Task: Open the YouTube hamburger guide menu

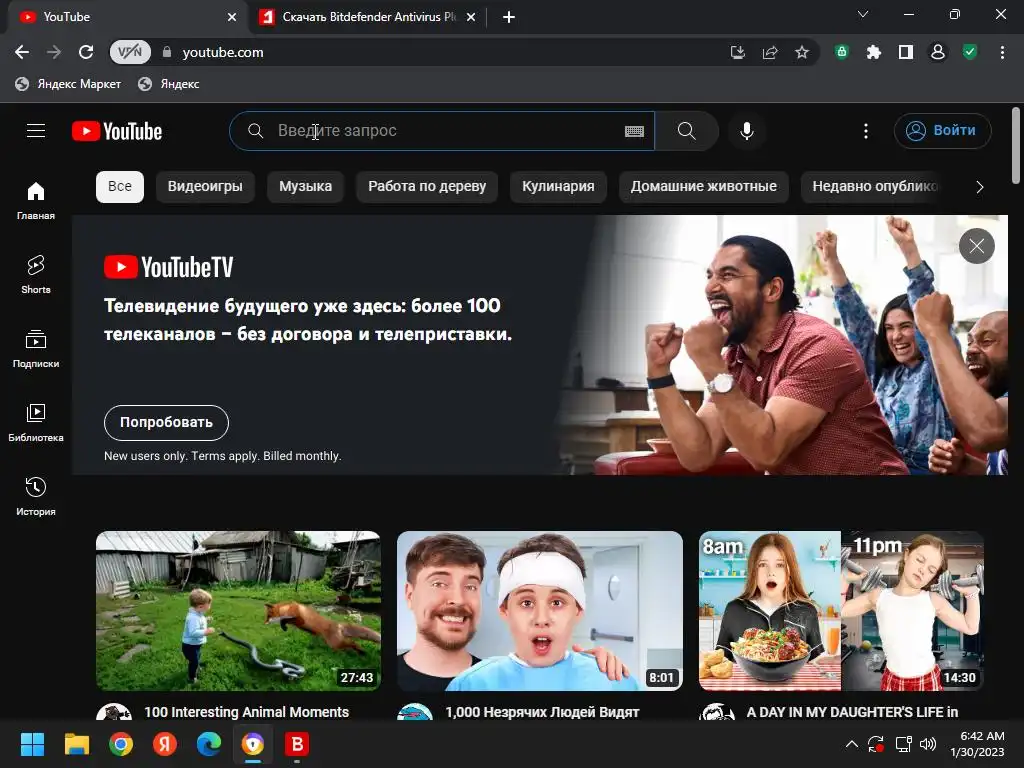Action: (36, 131)
